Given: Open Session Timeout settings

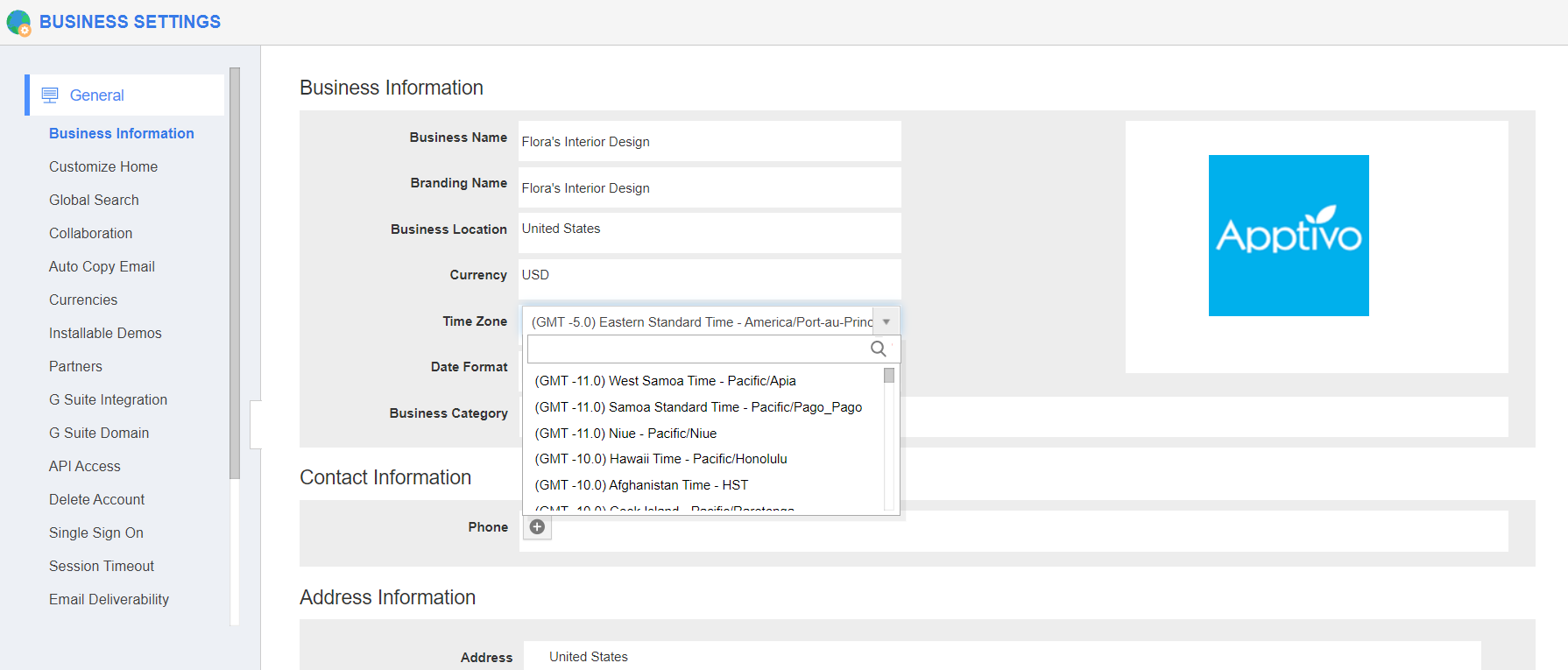Looking at the screenshot, I should [102, 566].
